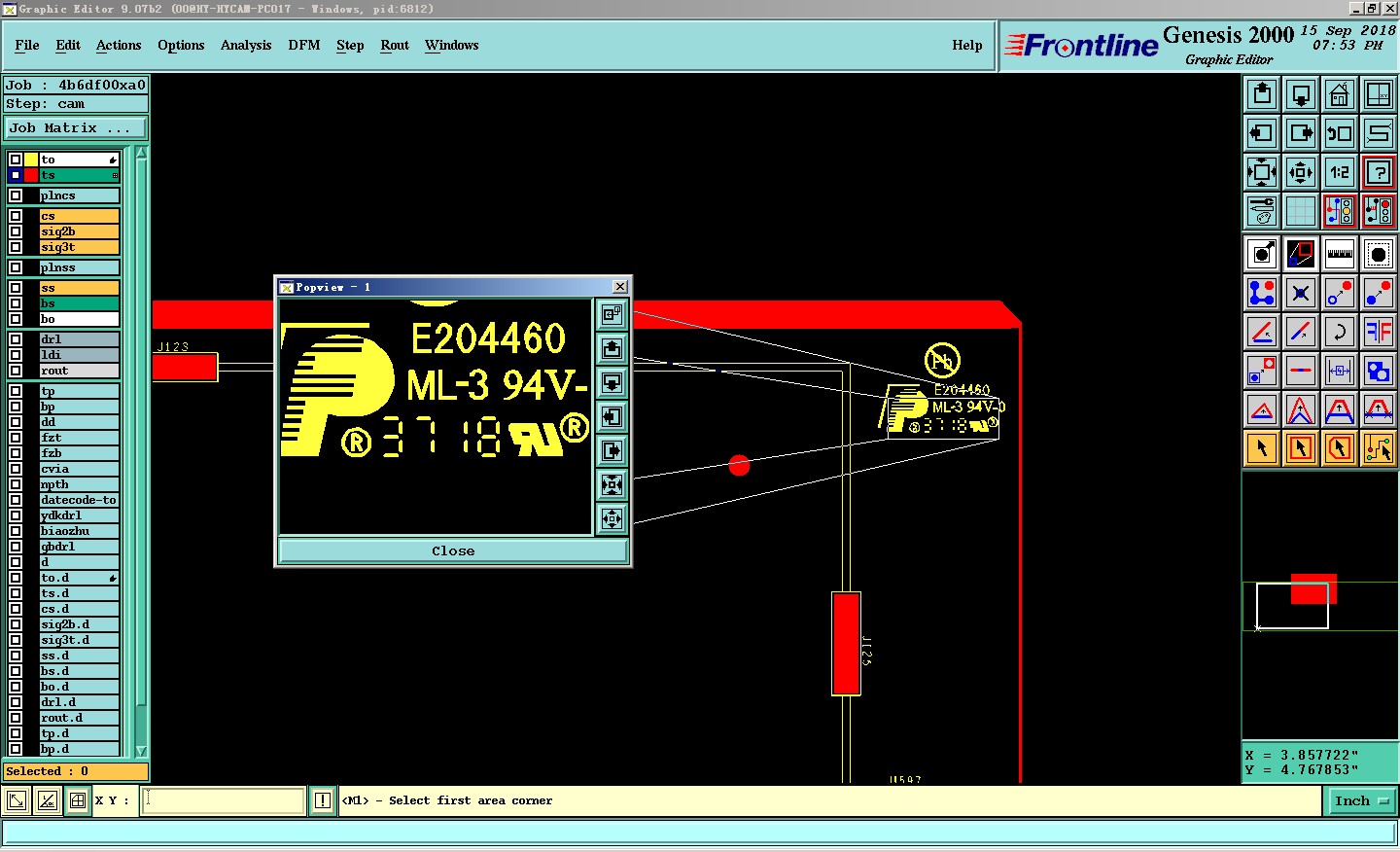The image size is (1400, 852).
Task: Click the delete feature X icon
Action: coord(1301,293)
